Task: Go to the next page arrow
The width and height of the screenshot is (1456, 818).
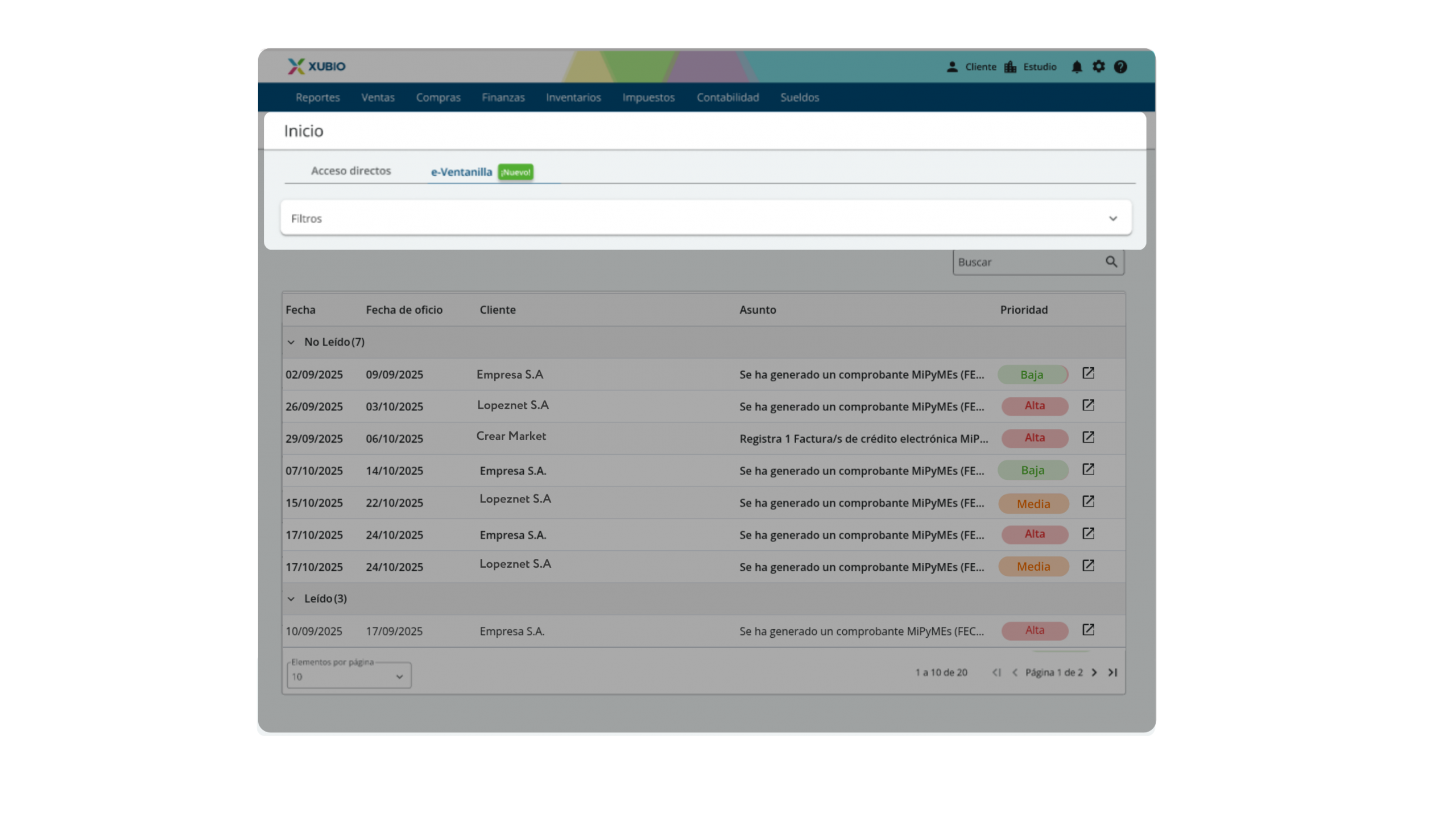Action: pyautogui.click(x=1094, y=672)
